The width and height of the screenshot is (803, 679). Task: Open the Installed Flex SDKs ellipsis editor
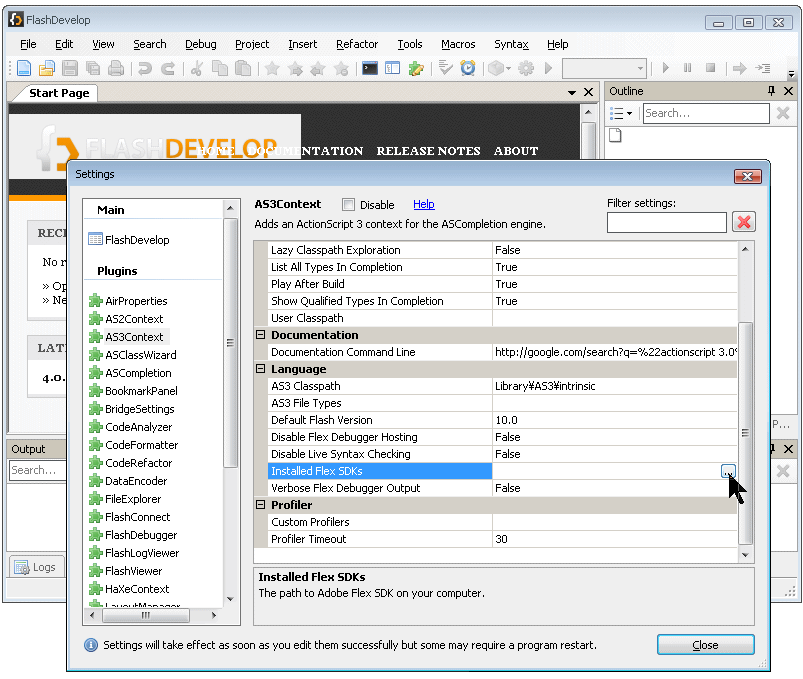coord(728,471)
